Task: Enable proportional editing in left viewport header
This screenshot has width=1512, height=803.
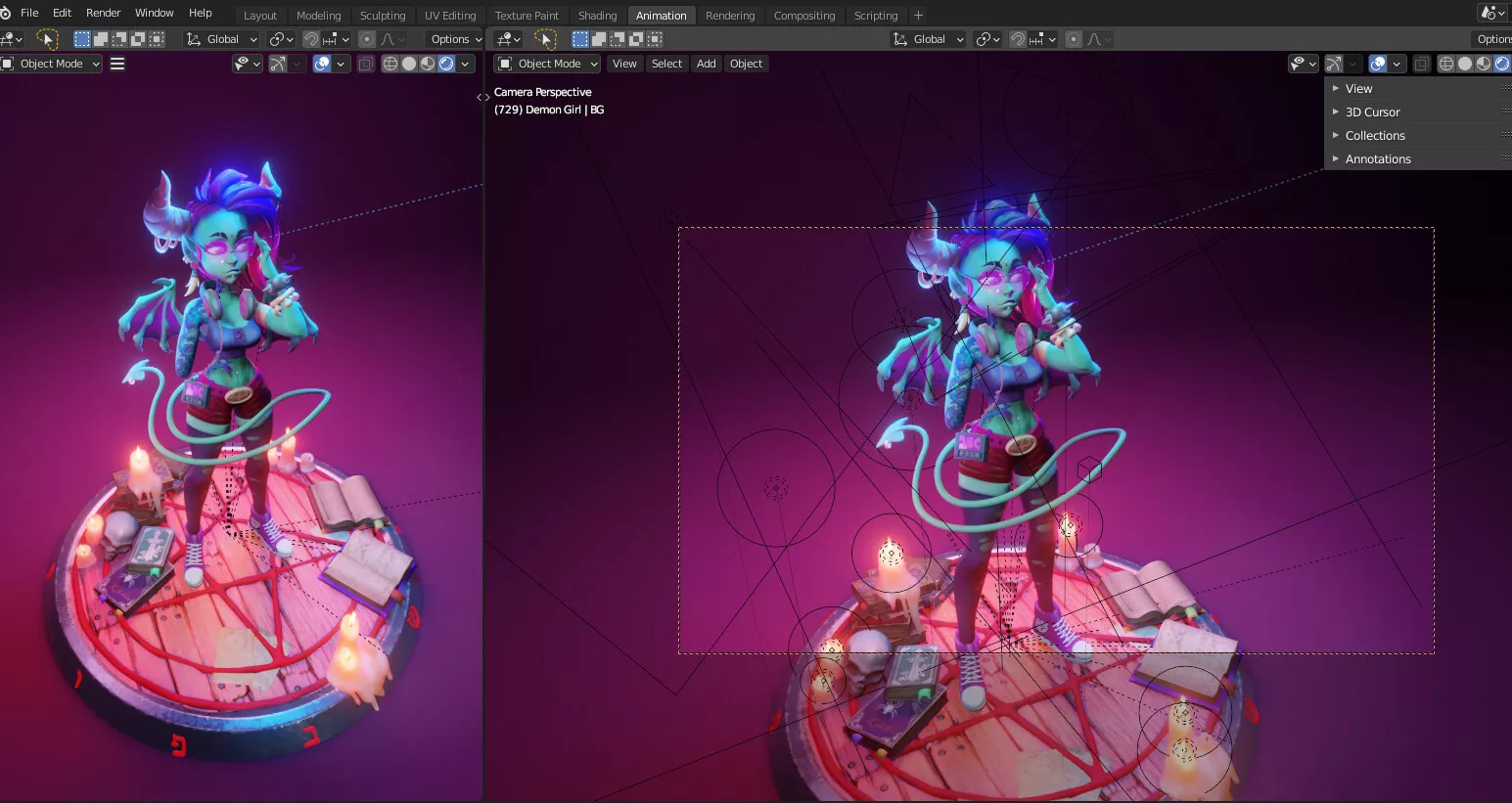Action: (367, 39)
